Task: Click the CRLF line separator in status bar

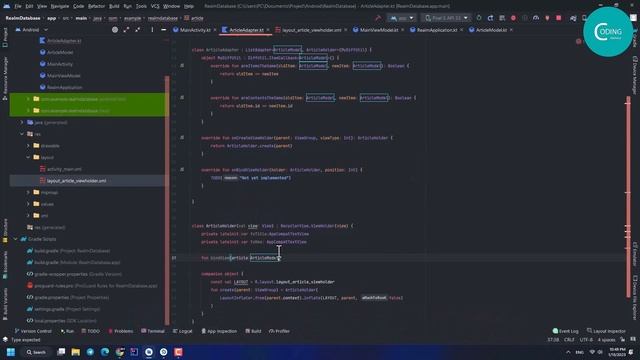Action: point(569,340)
